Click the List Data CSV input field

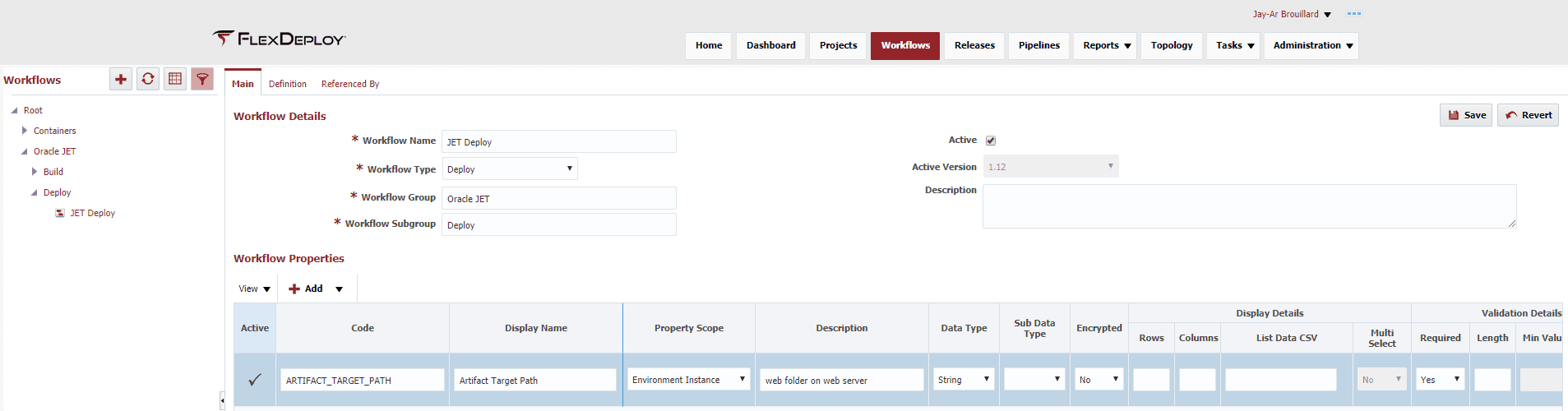(x=1281, y=380)
